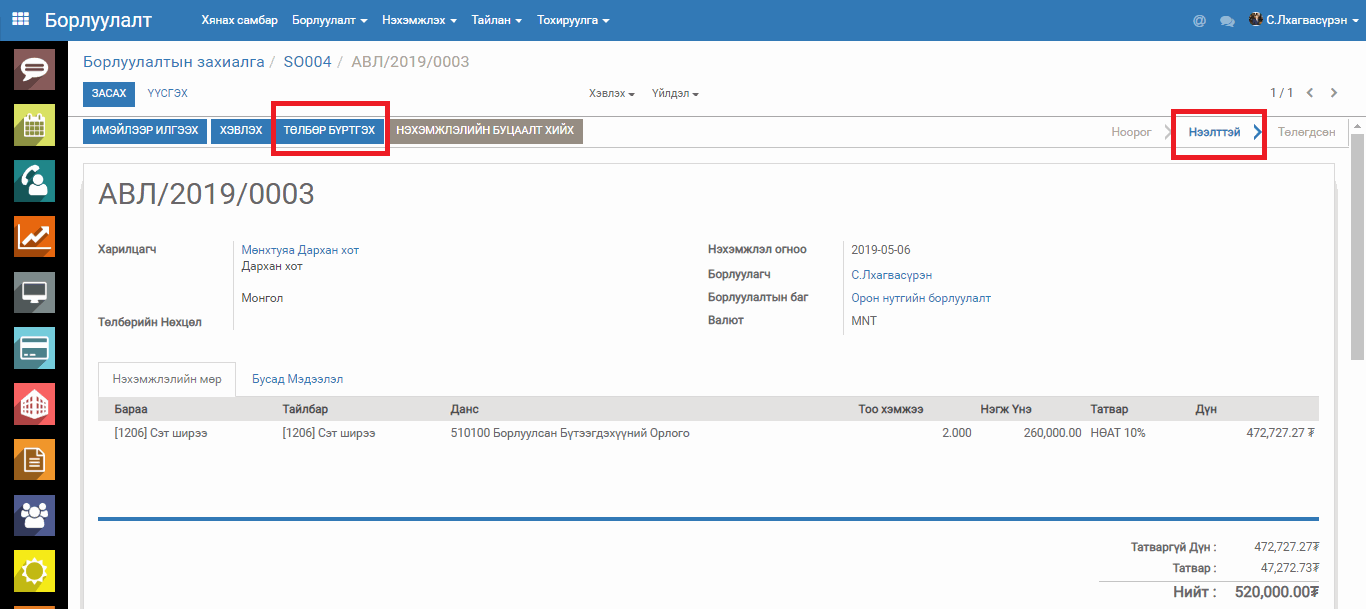The image size is (1366, 609).
Task: Click the conversations icon in top bar
Action: tap(1227, 20)
